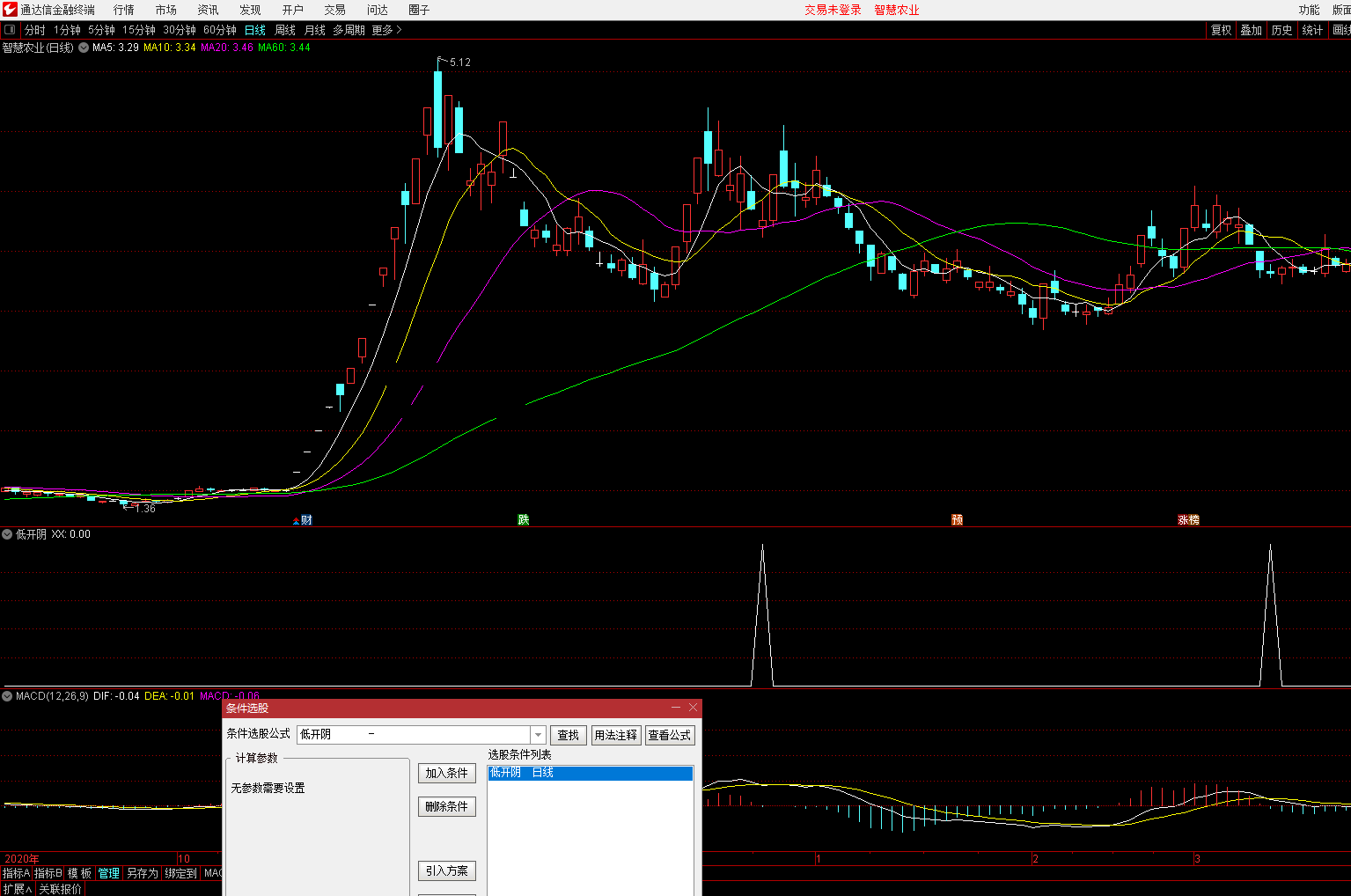Screen dimensions: 1351x896
Task: Click the MA60: 3.44 indicator label
Action: tap(284, 48)
